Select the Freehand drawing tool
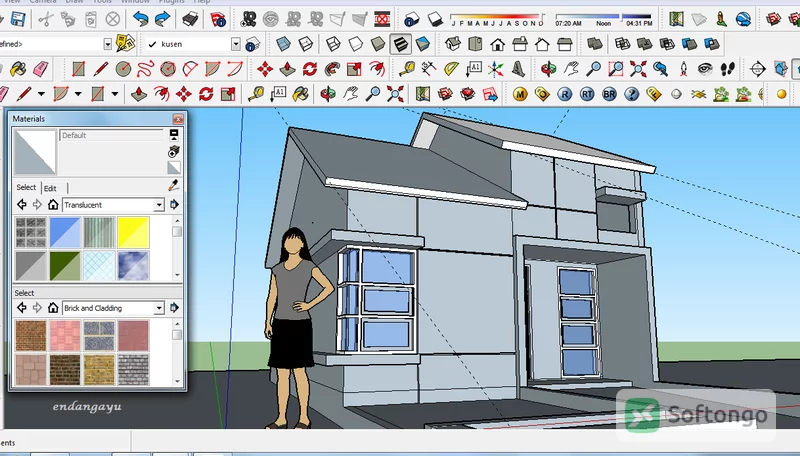Viewport: 800px width, 456px height. point(145,68)
